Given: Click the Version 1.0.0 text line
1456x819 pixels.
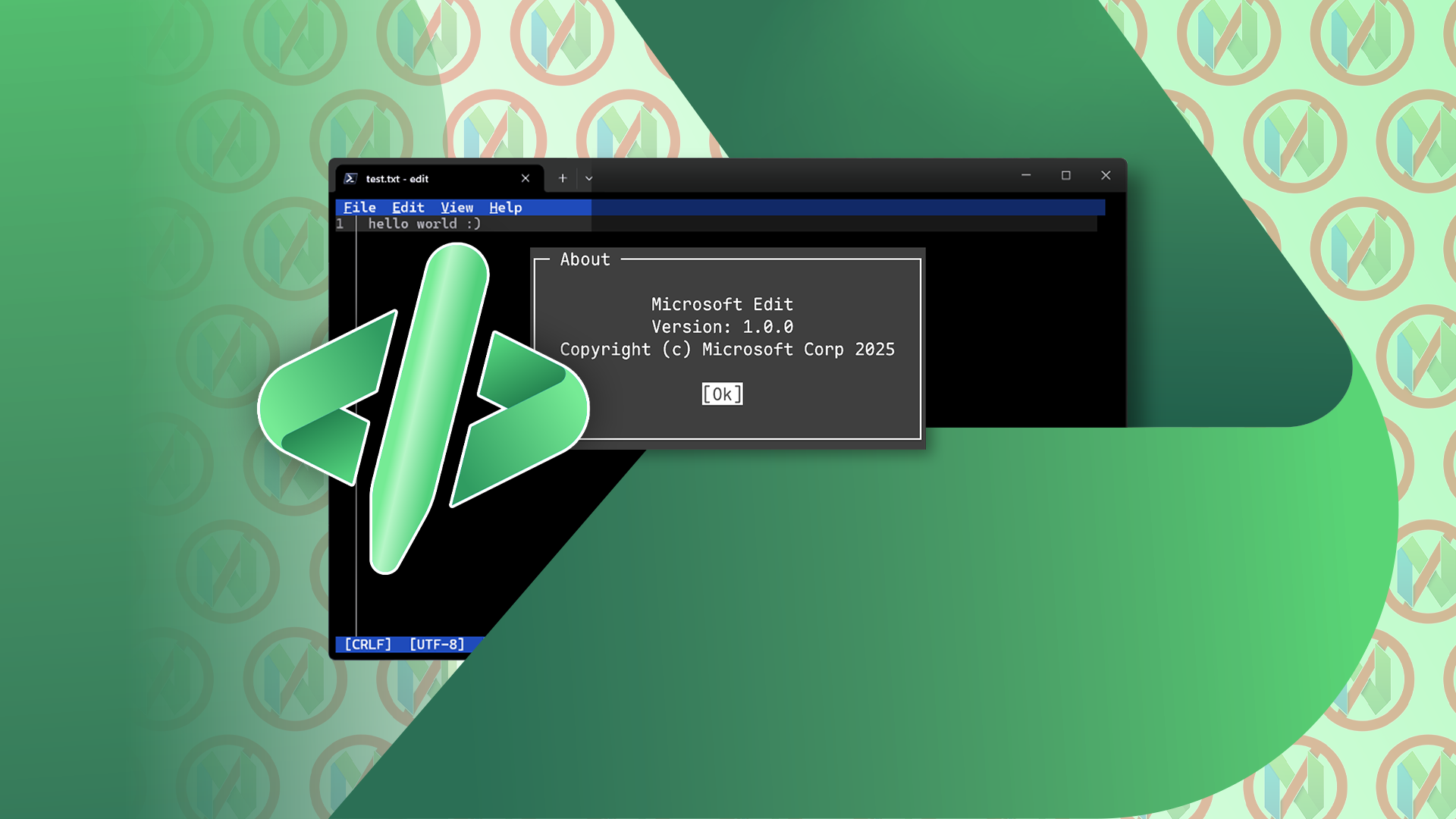Looking at the screenshot, I should coord(723,327).
